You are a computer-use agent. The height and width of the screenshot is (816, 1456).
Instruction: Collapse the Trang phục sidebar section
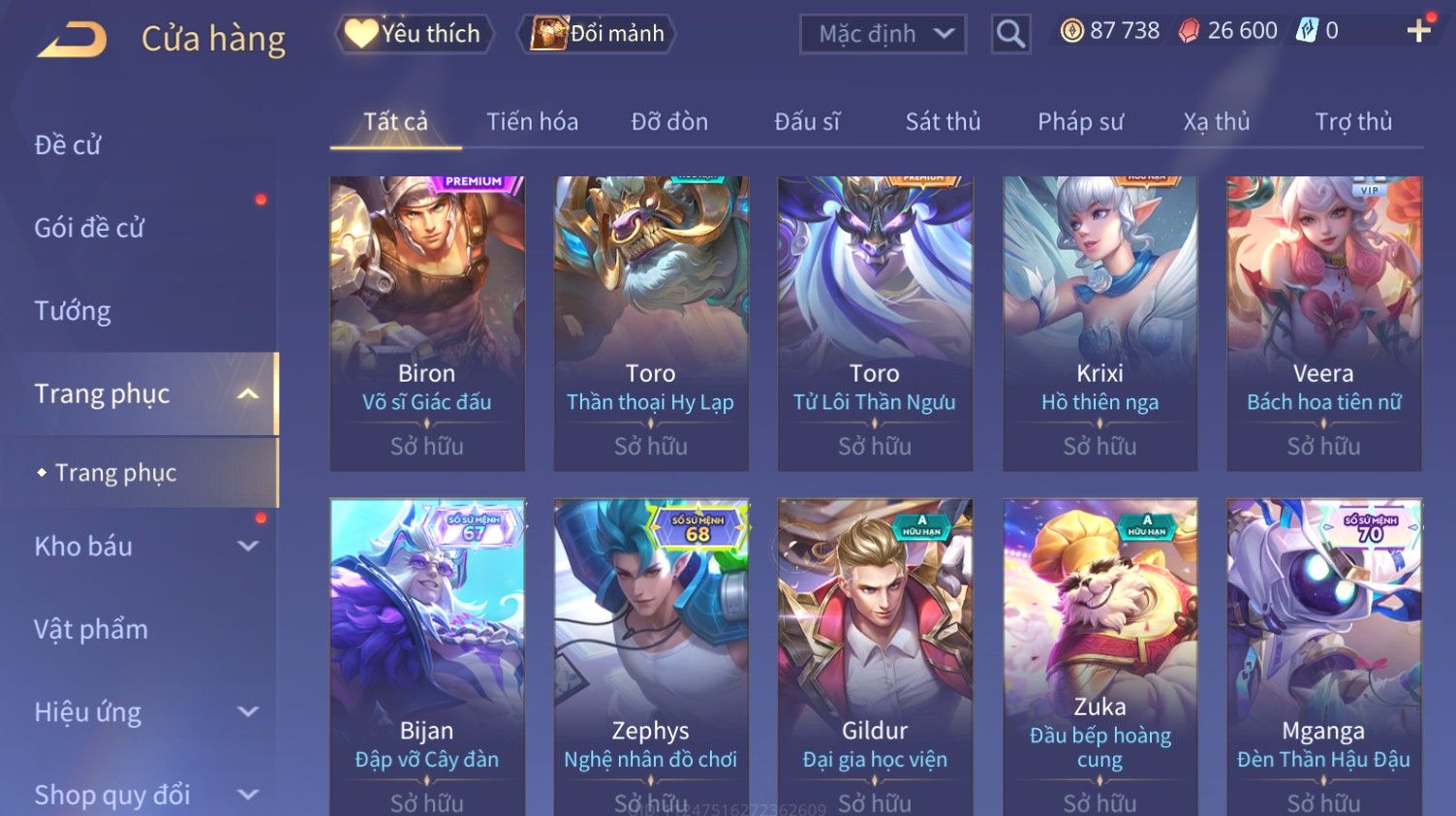coord(248,393)
